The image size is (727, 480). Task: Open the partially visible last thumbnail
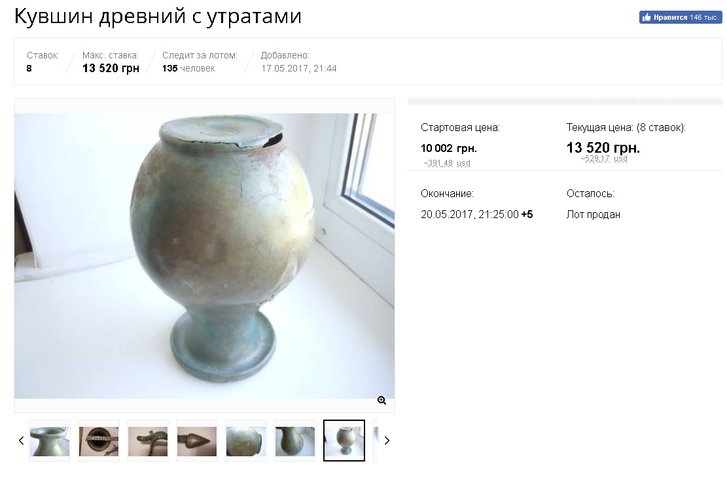point(376,441)
